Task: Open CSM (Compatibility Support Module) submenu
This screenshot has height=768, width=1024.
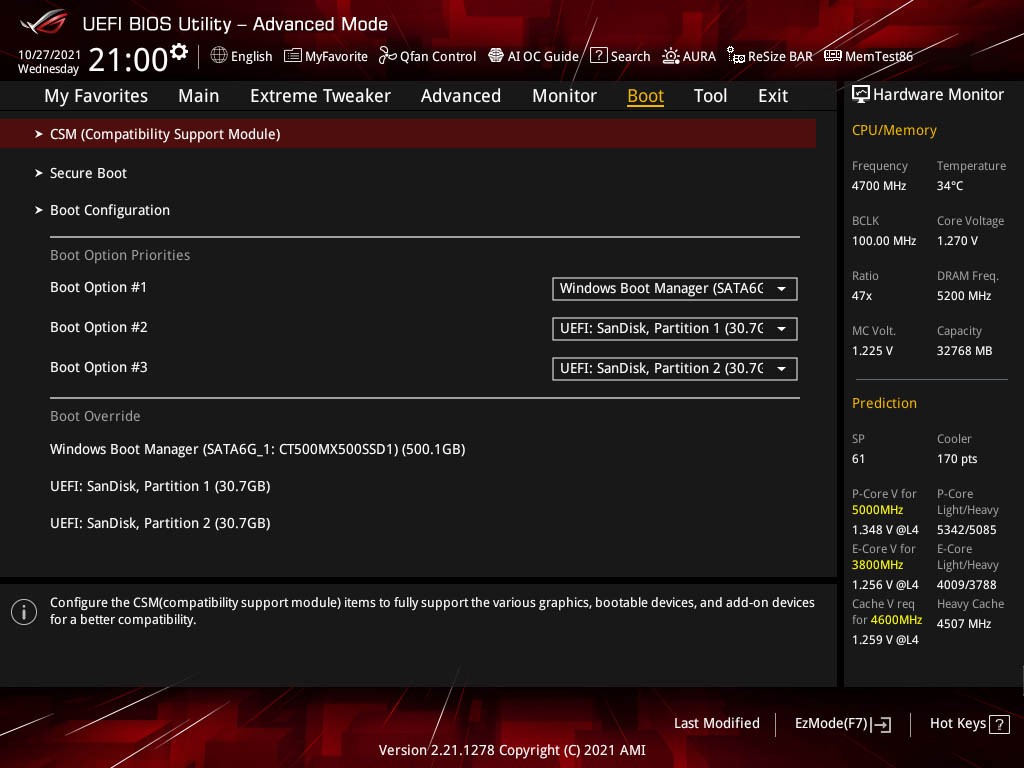Action: click(408, 134)
